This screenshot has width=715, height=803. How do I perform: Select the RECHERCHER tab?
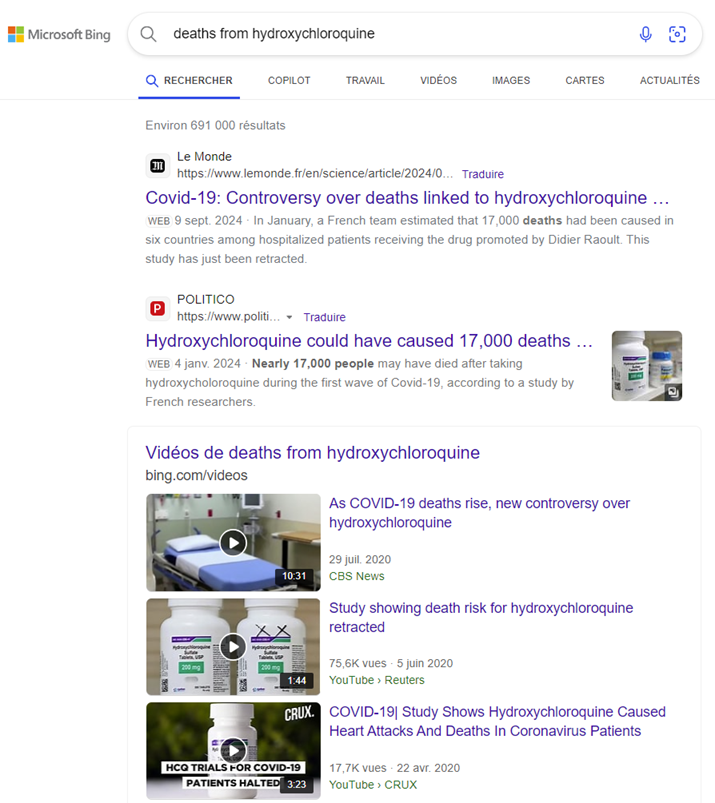coord(189,80)
